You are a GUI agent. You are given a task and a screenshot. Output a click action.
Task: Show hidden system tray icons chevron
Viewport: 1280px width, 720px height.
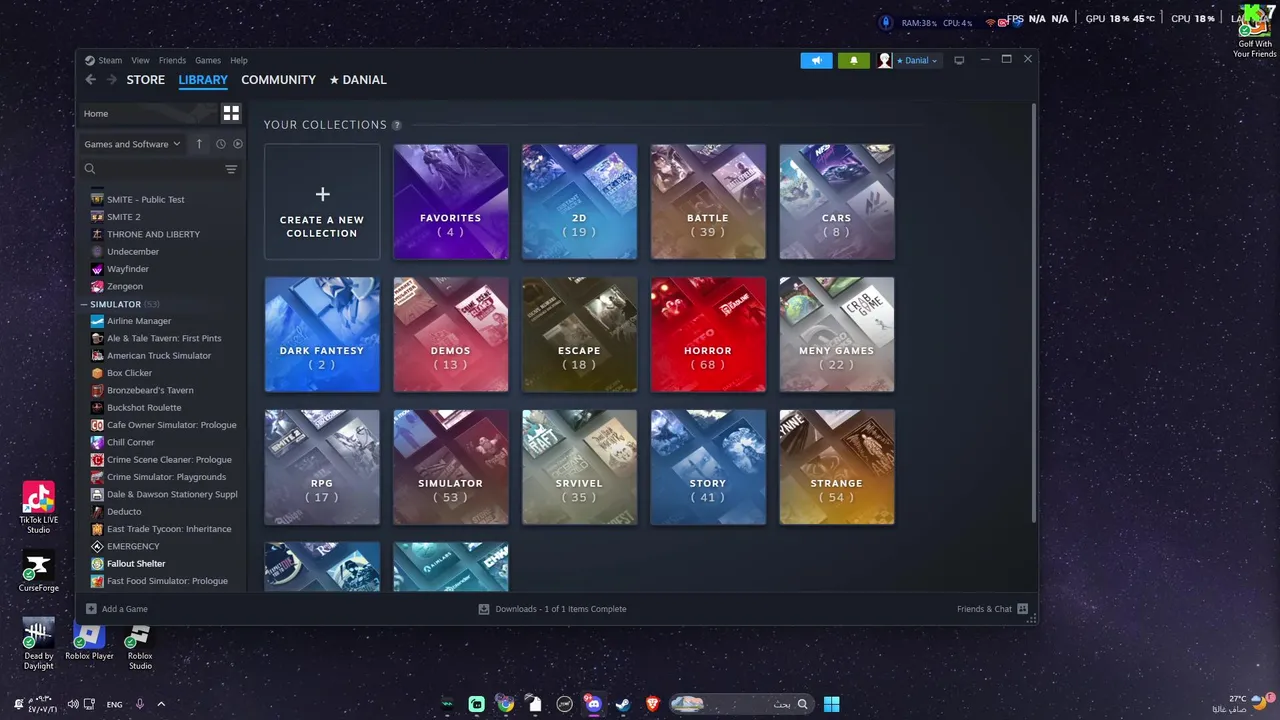click(161, 704)
